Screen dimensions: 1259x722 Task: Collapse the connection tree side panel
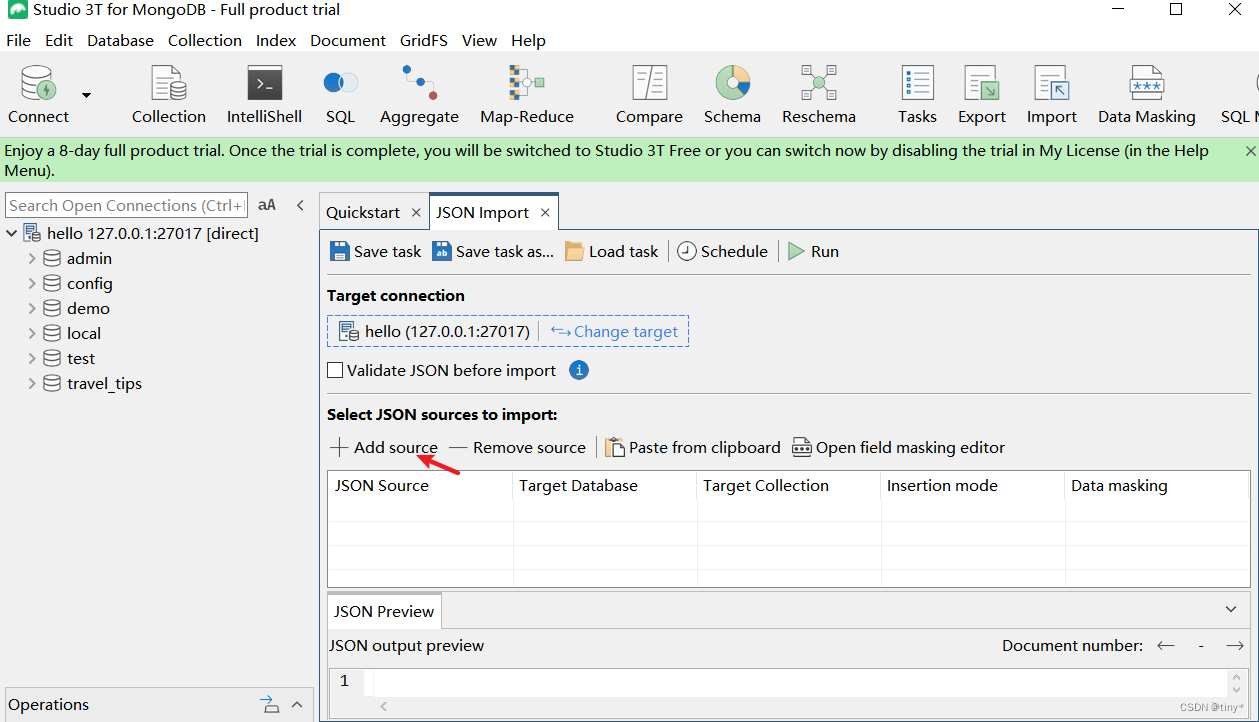pyautogui.click(x=300, y=205)
